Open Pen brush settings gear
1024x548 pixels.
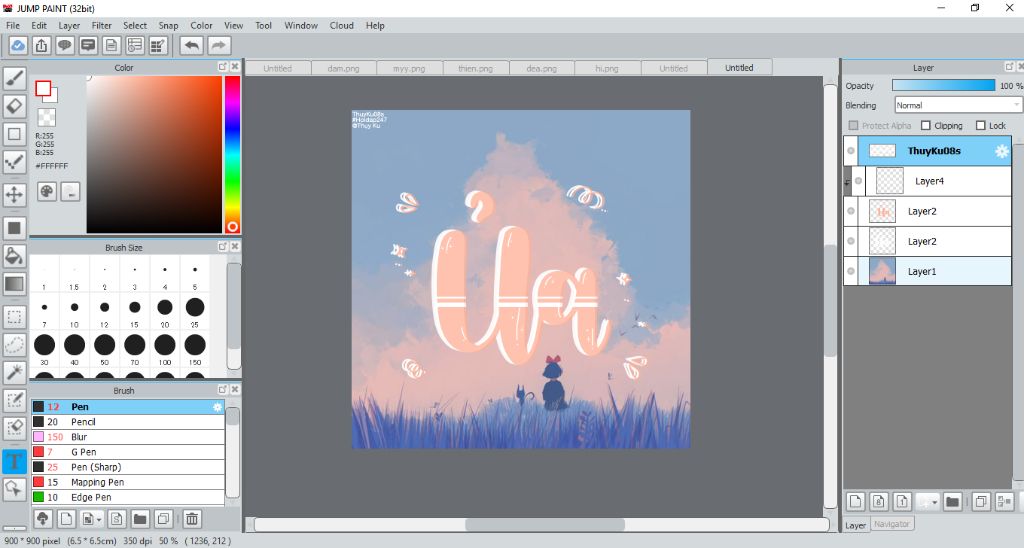pos(217,407)
